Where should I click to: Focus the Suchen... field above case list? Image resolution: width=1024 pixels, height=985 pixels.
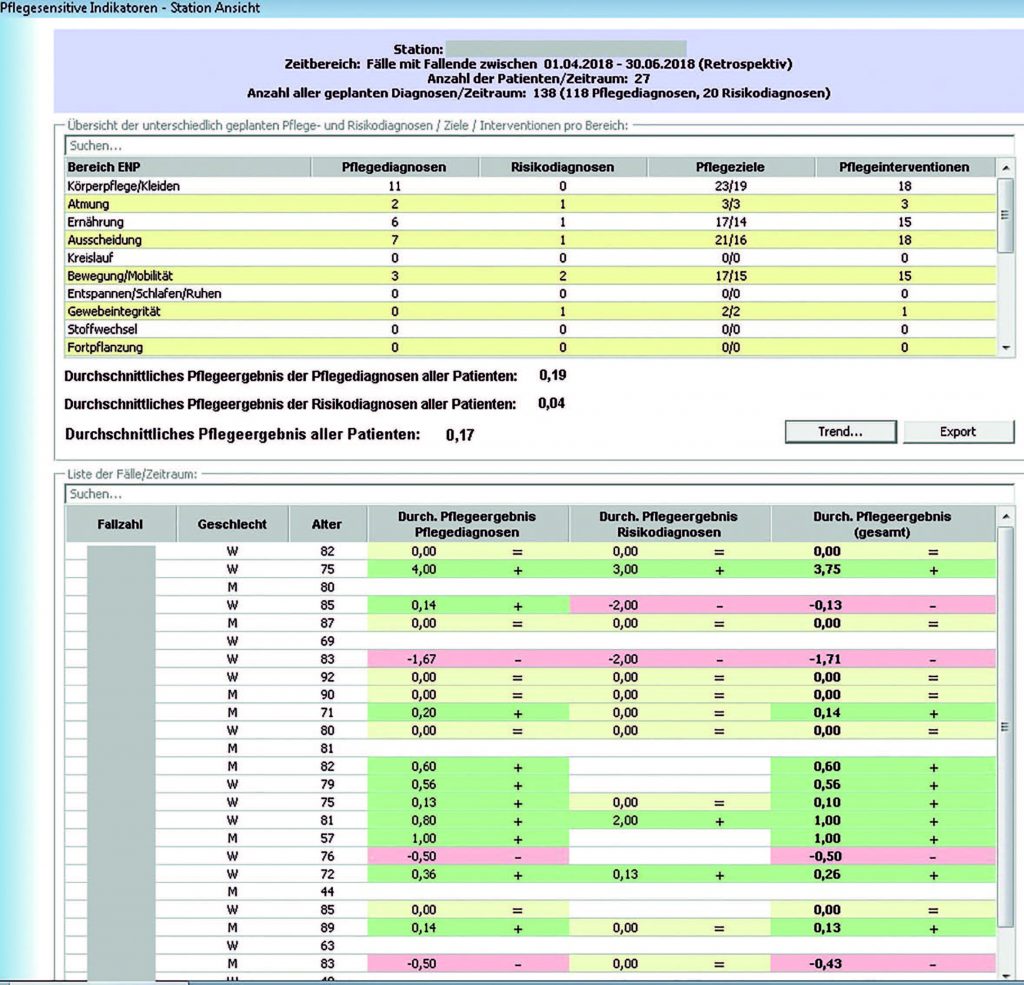coord(539,494)
